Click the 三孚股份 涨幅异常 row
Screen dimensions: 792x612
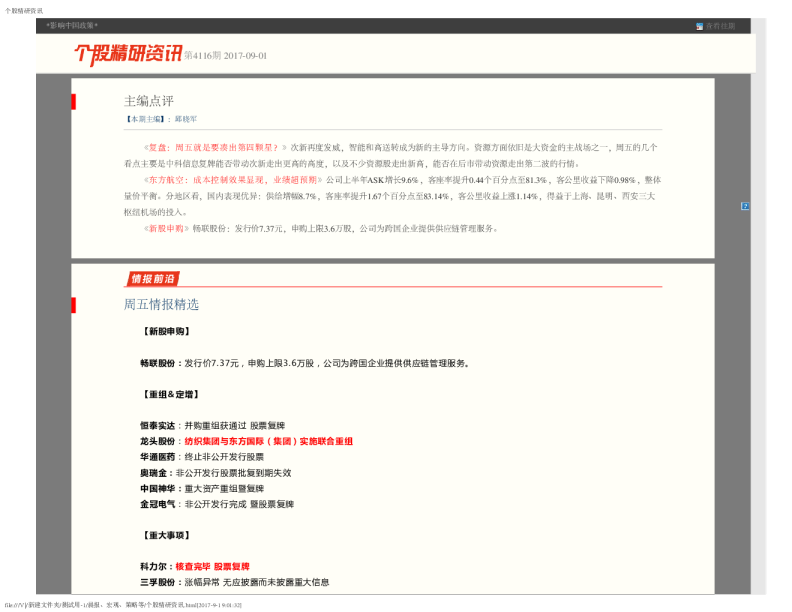point(235,582)
